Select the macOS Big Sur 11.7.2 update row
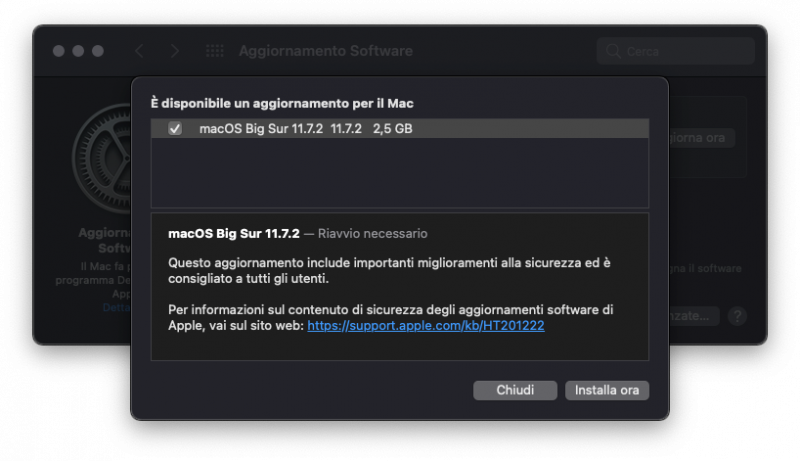This screenshot has height=461, width=800. coord(400,129)
